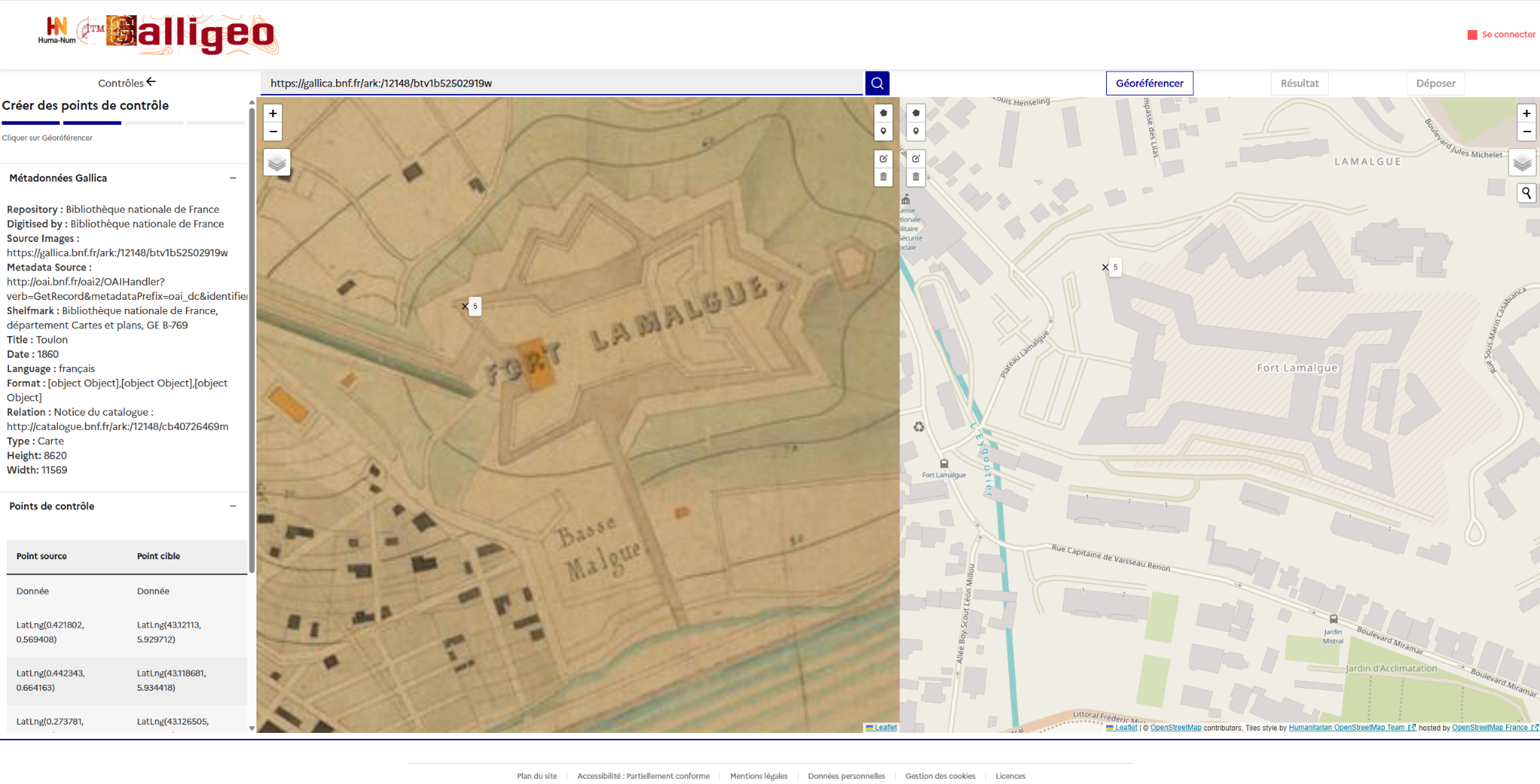Click the Géoréférencer button
1540x784 pixels.
click(1150, 83)
